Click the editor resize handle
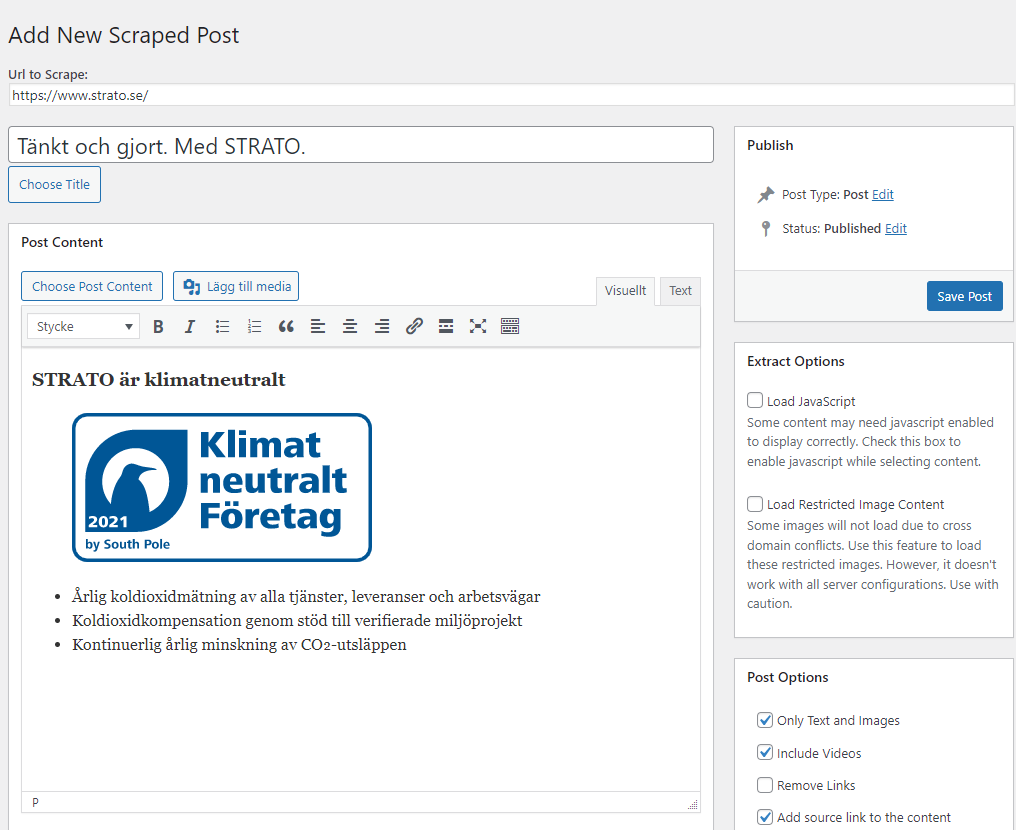This screenshot has width=1016, height=830. click(693, 804)
